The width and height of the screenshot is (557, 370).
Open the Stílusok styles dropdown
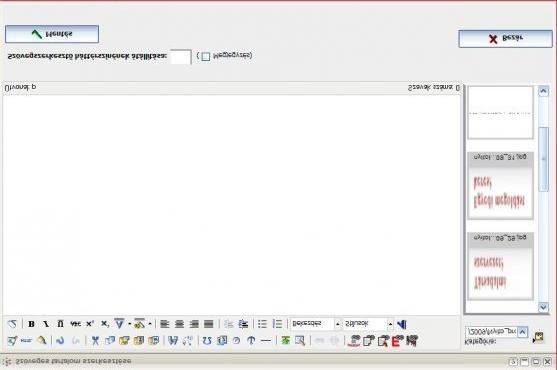368,324
